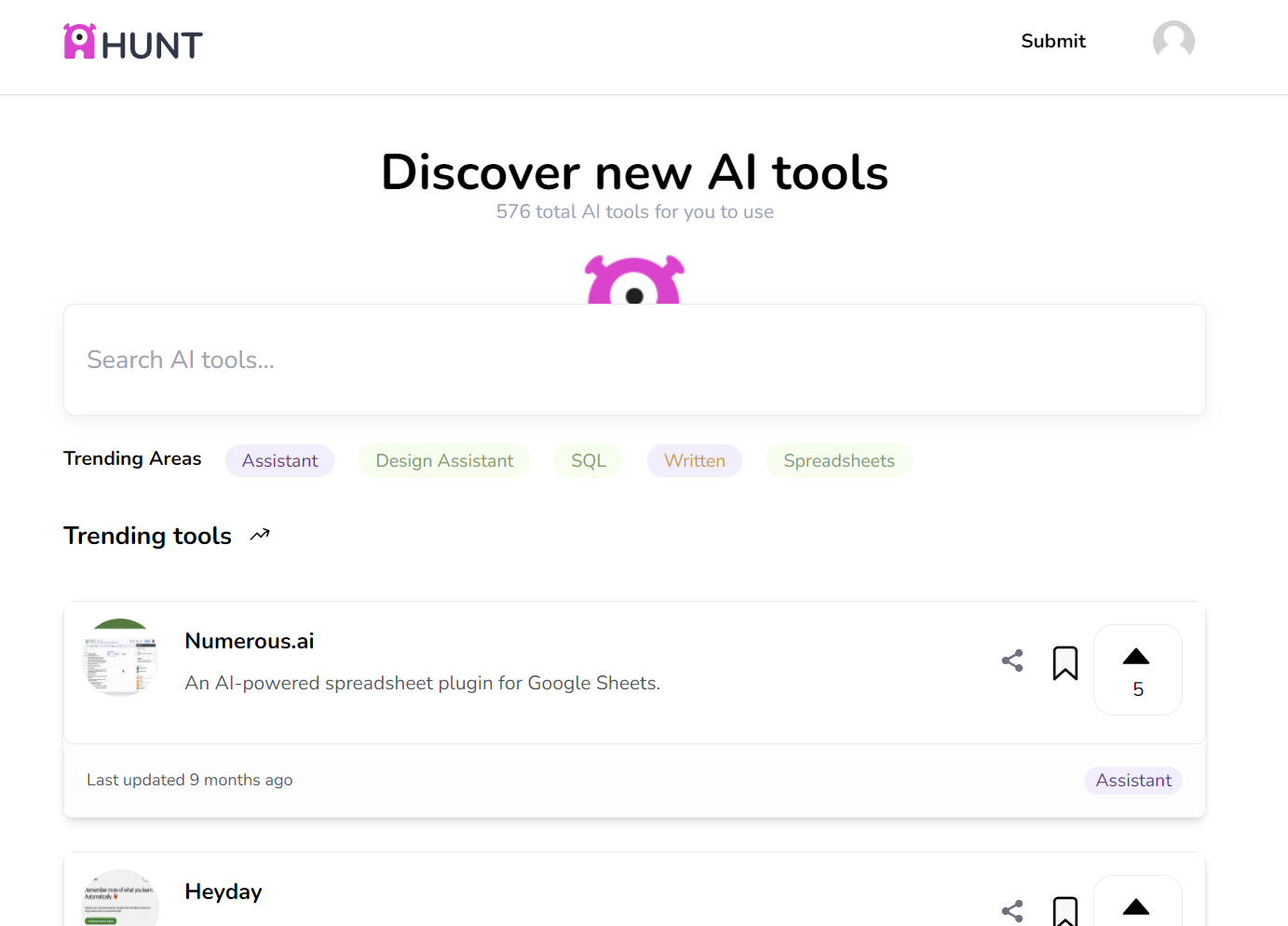1288x926 pixels.
Task: Focus the Search AI tools field
Action: pos(634,360)
